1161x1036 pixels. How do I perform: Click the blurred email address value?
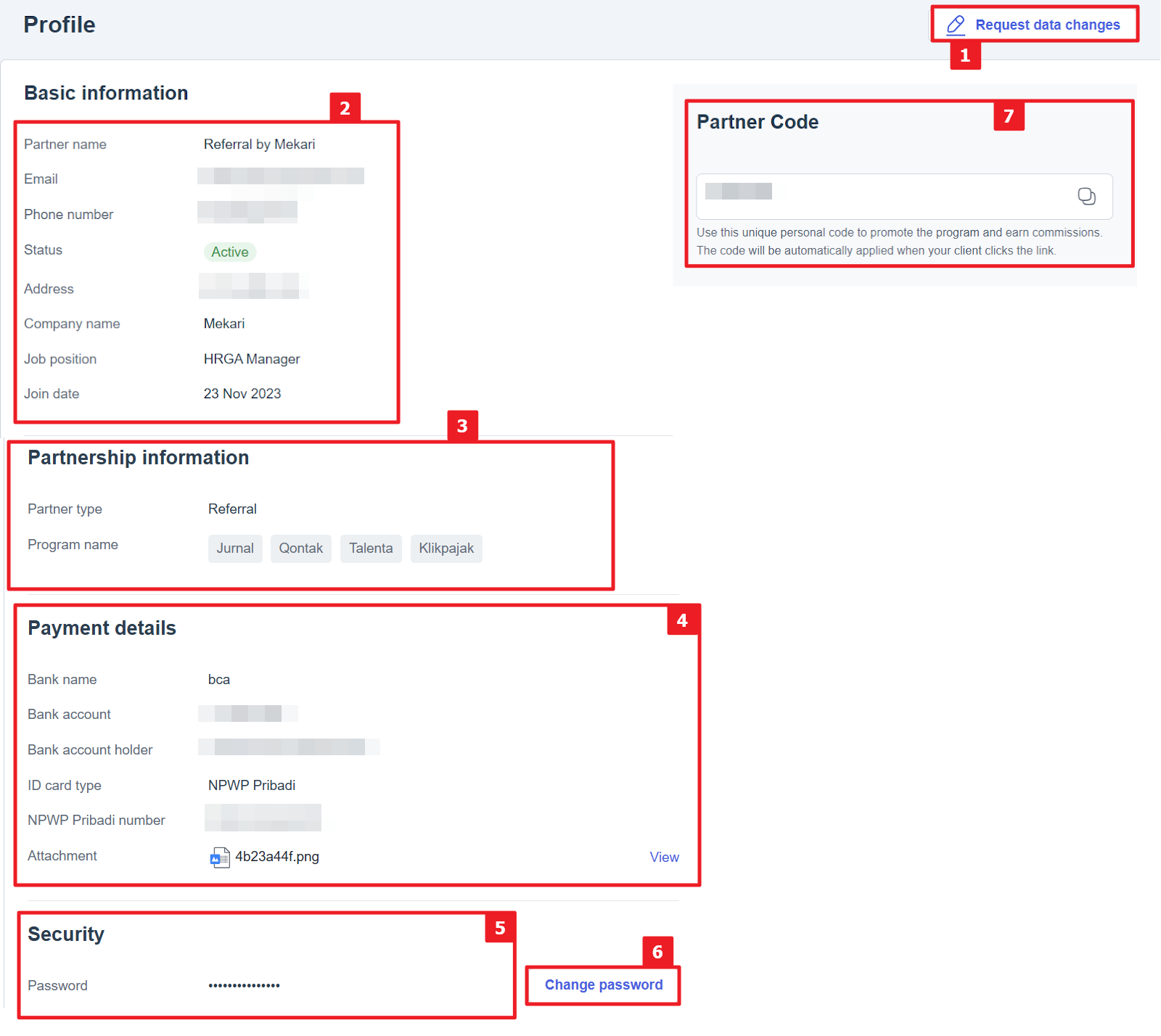[280, 176]
